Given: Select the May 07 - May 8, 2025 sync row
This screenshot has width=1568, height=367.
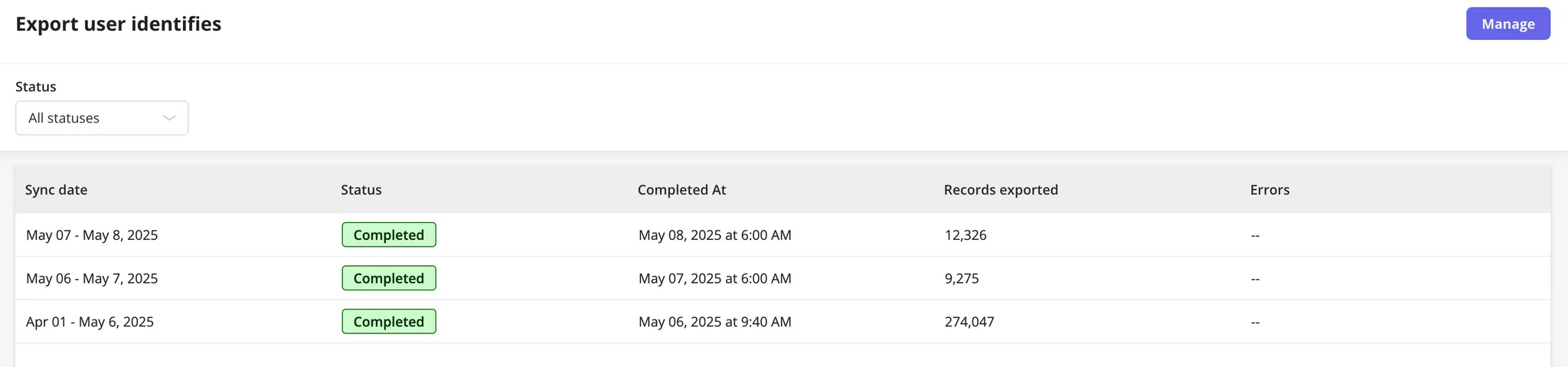Looking at the screenshot, I should (x=782, y=234).
